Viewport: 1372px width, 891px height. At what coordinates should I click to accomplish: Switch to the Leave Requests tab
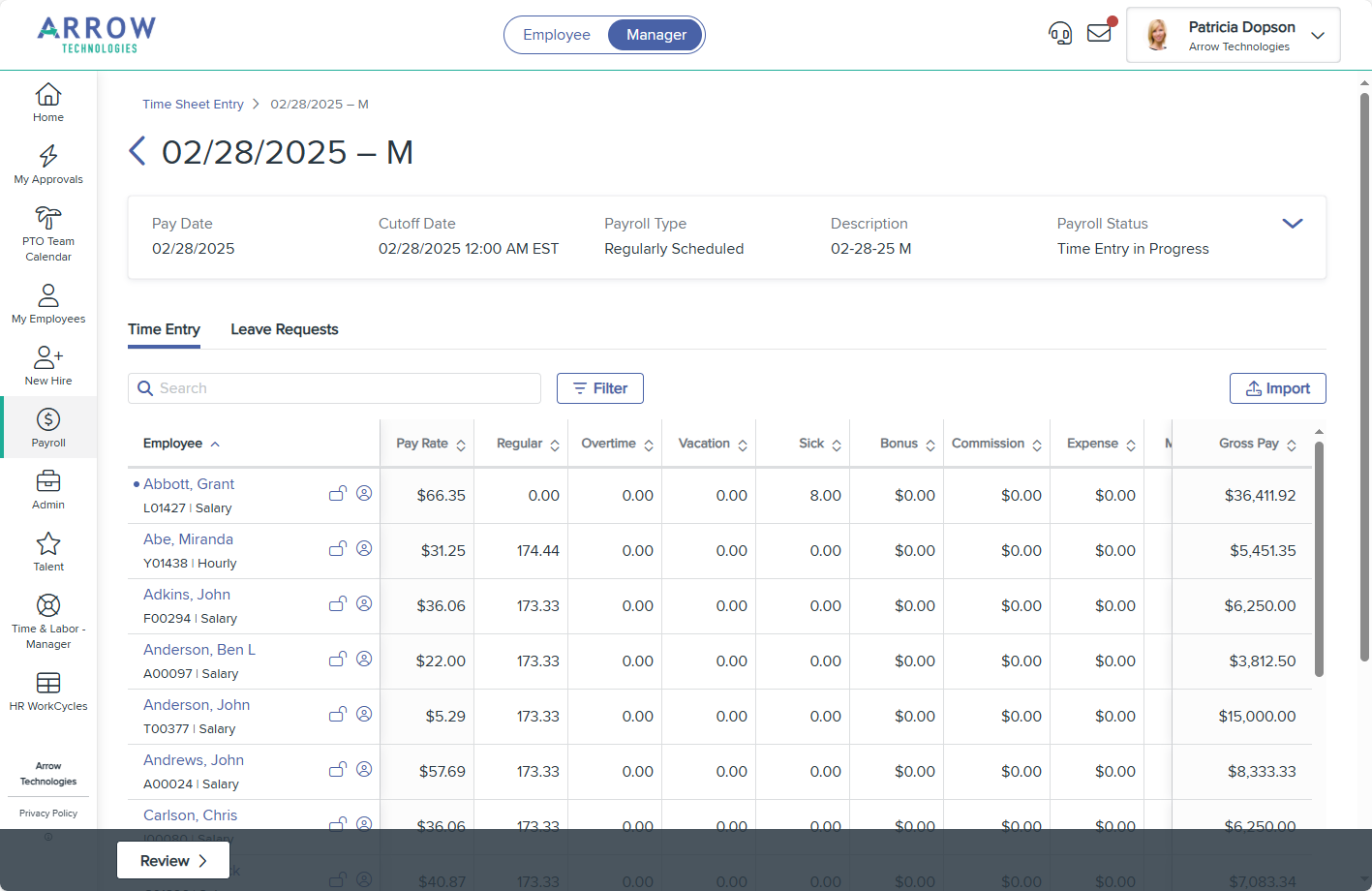tap(285, 329)
